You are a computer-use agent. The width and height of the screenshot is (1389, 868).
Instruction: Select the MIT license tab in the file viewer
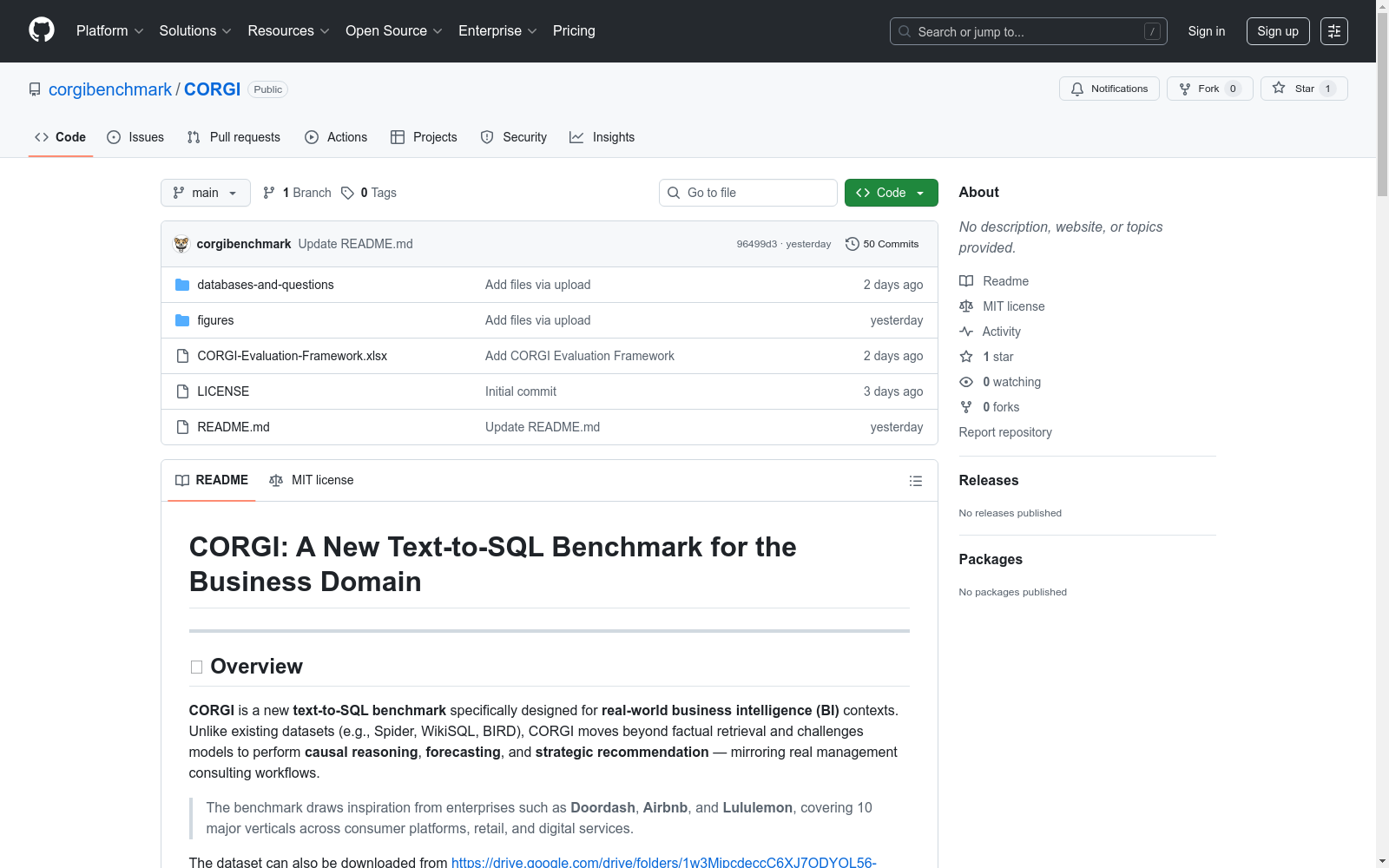pos(312,480)
